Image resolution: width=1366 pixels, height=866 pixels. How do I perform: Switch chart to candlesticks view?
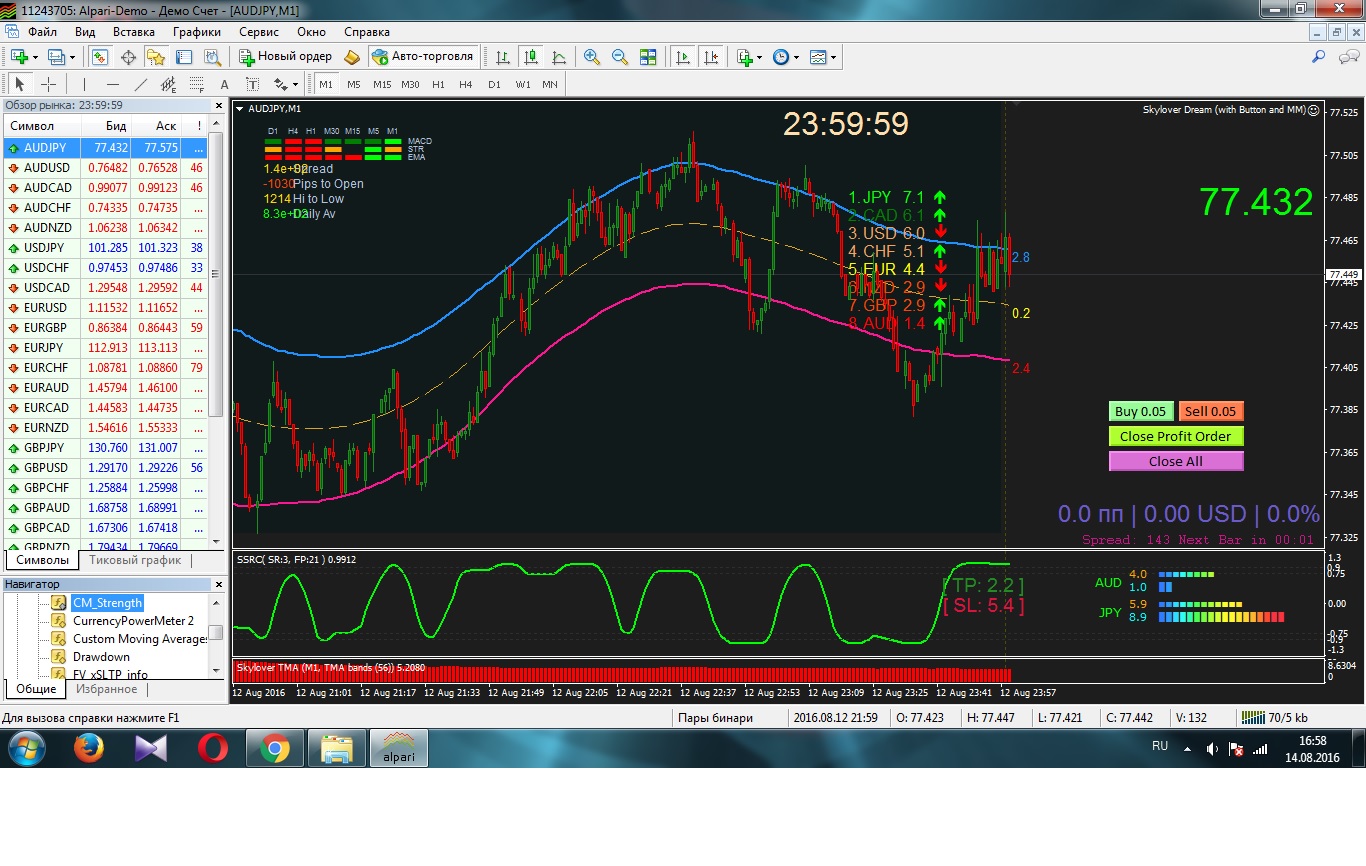point(531,57)
